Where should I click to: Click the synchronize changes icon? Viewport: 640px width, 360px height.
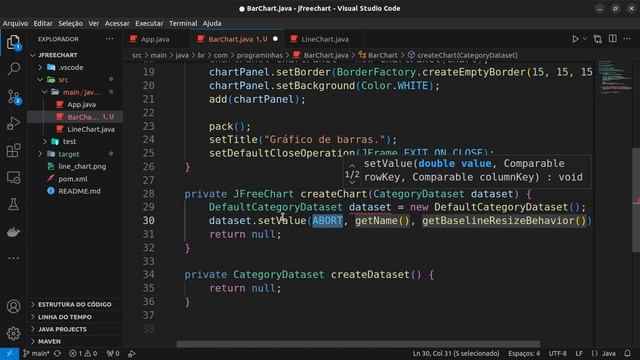(58, 353)
